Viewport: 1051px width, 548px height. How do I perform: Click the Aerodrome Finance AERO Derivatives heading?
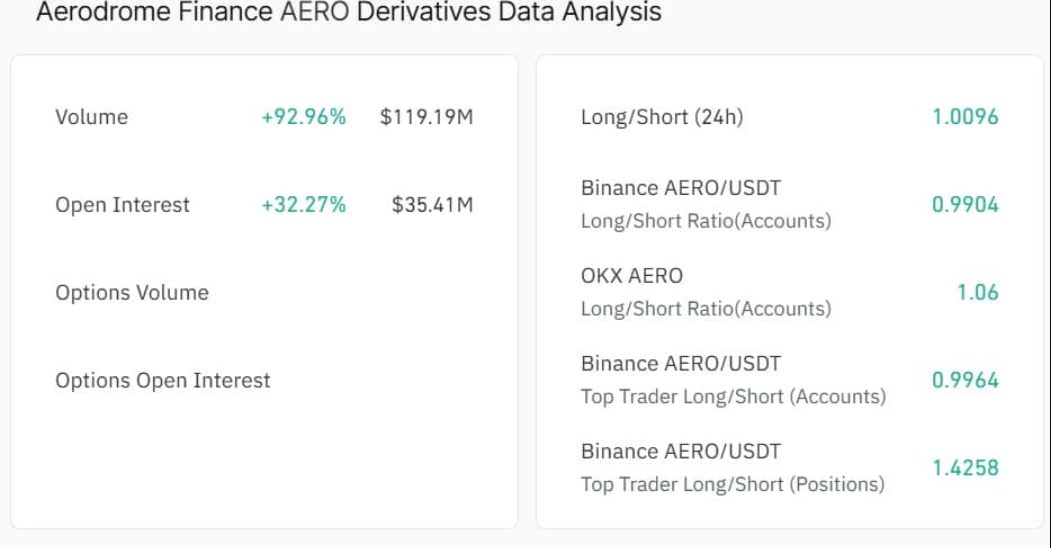click(x=348, y=13)
